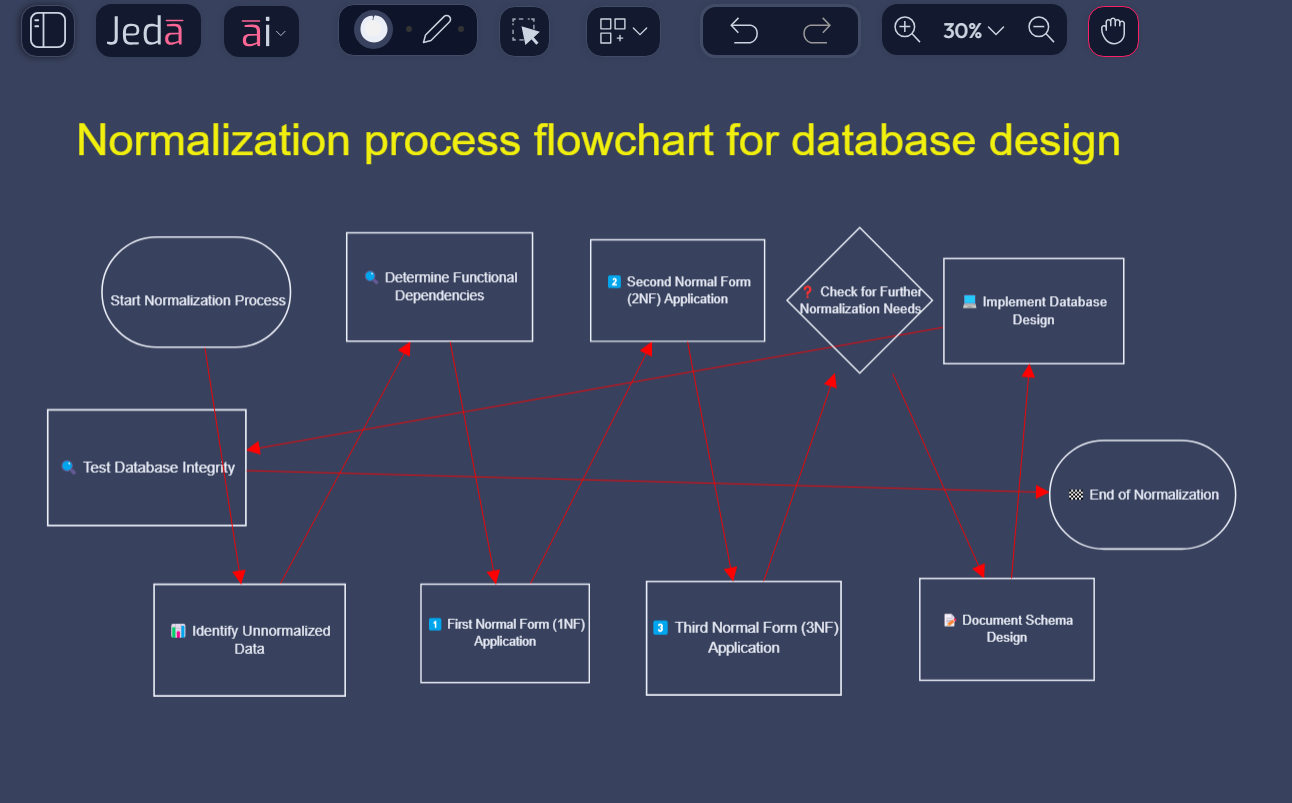The width and height of the screenshot is (1292, 803).
Task: Select the Determine Functional Dependencies box
Action: point(440,287)
